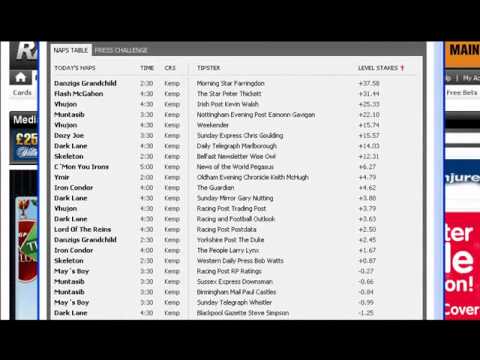Image resolution: width=480 pixels, height=360 pixels.
Task: Select tipster Nottingham Evening Post Eamonn Gavigan
Action: [x=256, y=115]
